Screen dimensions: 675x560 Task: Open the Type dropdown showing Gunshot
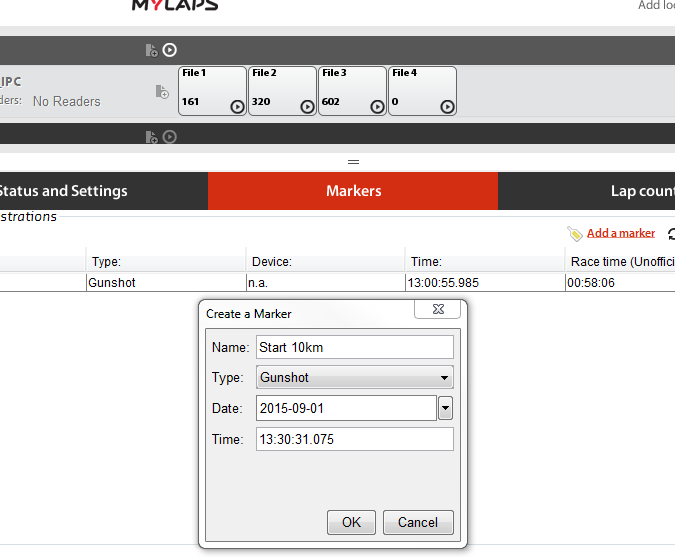[x=355, y=377]
